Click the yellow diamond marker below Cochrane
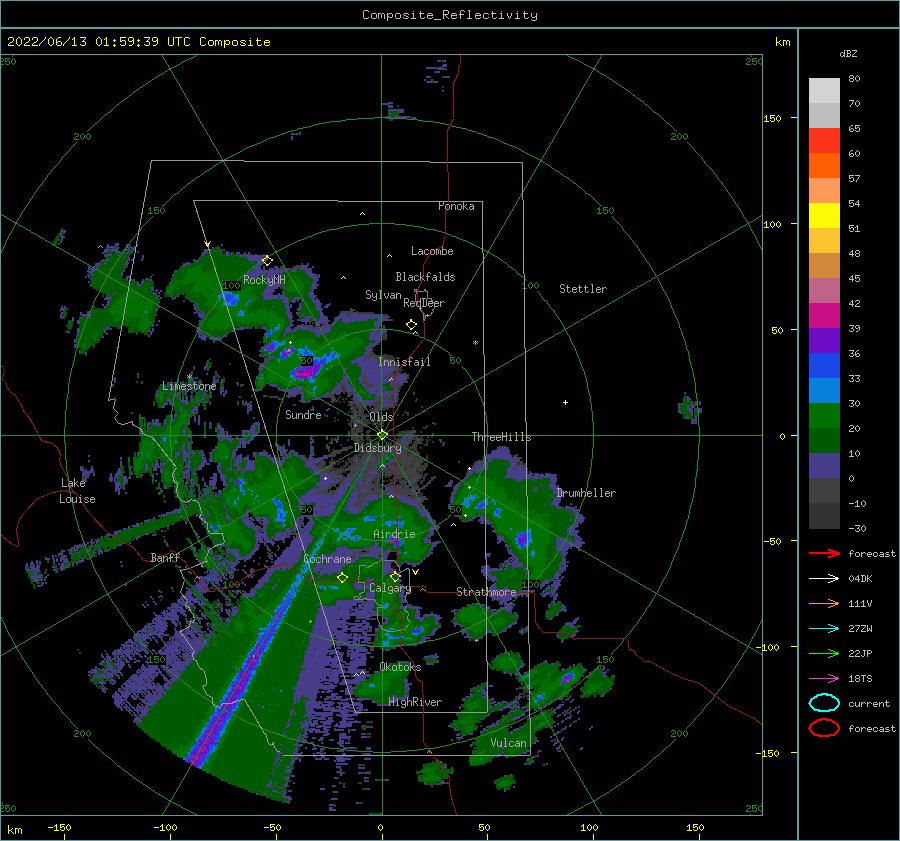The image size is (900, 841). [x=342, y=578]
